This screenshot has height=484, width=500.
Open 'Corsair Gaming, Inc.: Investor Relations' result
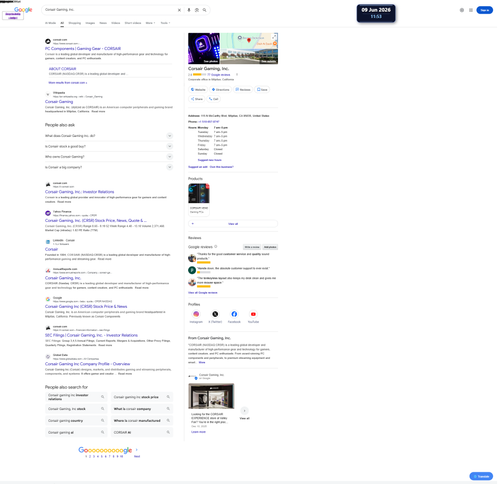tap(80, 192)
